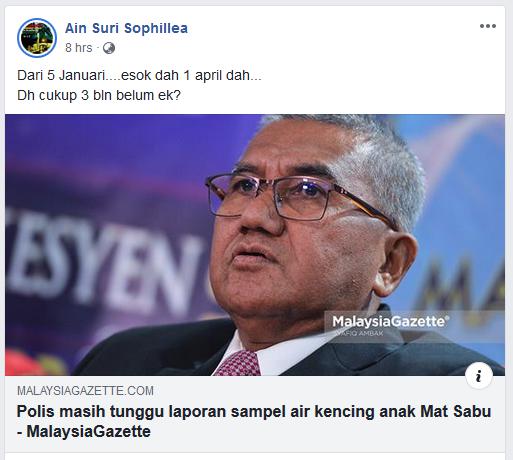Open the MALAYSIAGAZETTE.COM domain label
Viewport: 513px width, 460px height.
(85, 391)
